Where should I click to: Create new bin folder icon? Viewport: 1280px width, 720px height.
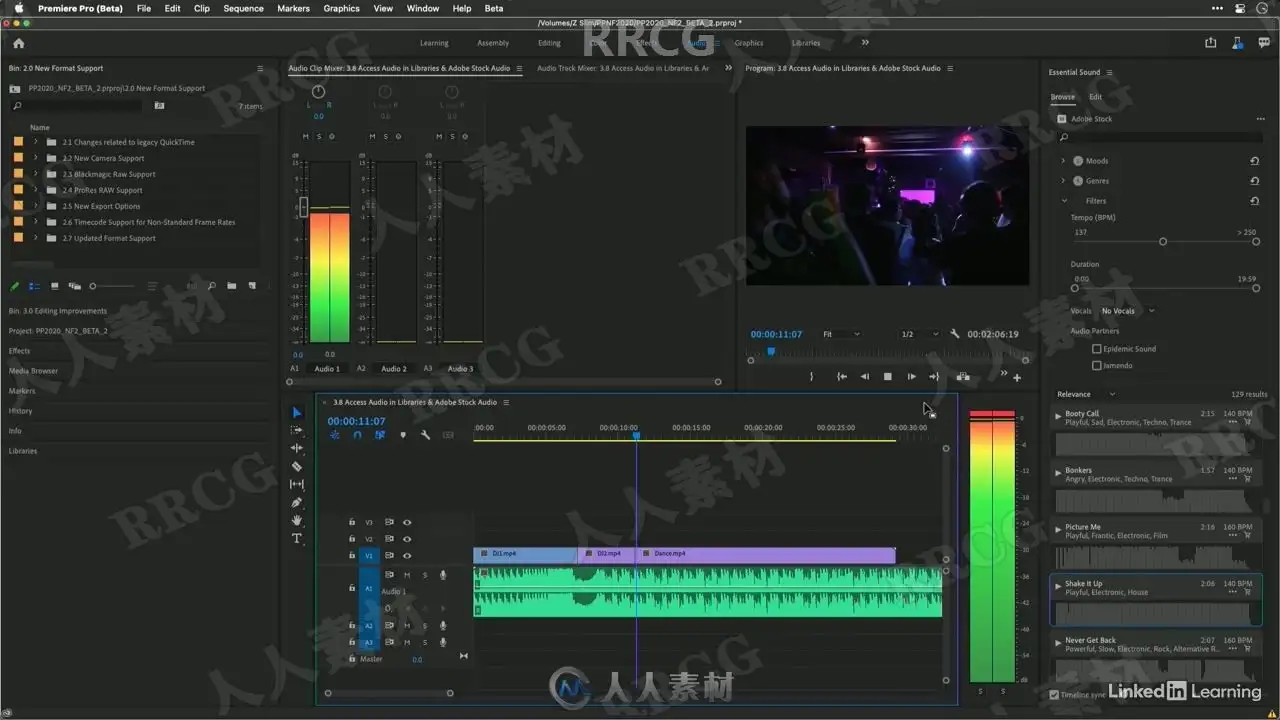coord(231,286)
